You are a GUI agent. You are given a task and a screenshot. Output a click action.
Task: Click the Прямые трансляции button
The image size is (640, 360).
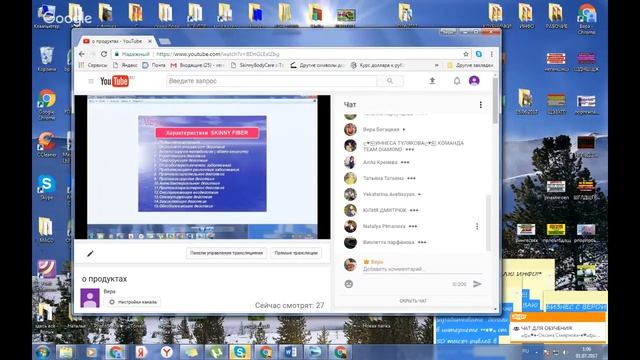pyautogui.click(x=296, y=253)
